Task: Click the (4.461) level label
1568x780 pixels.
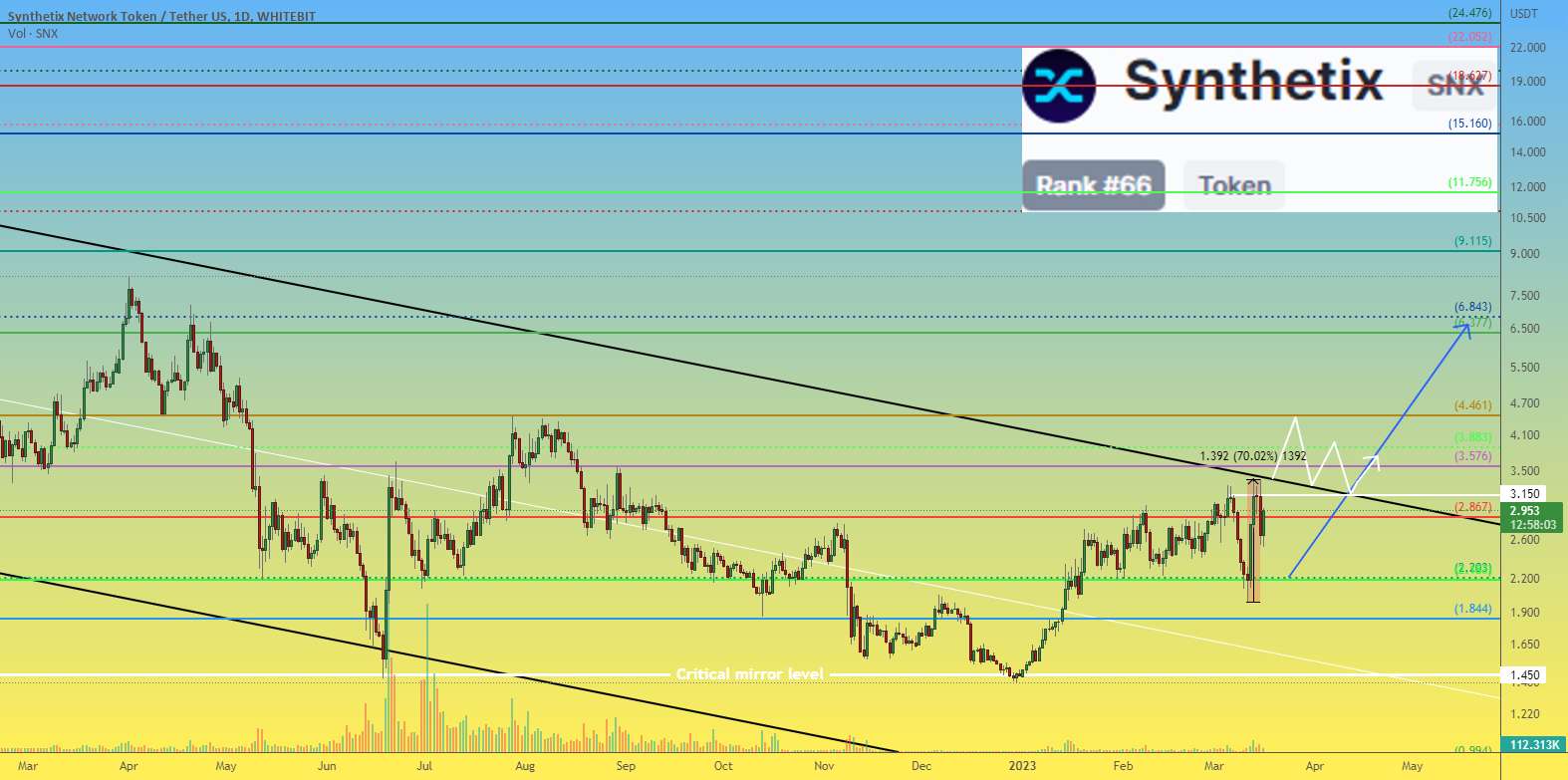Action: pos(1473,405)
